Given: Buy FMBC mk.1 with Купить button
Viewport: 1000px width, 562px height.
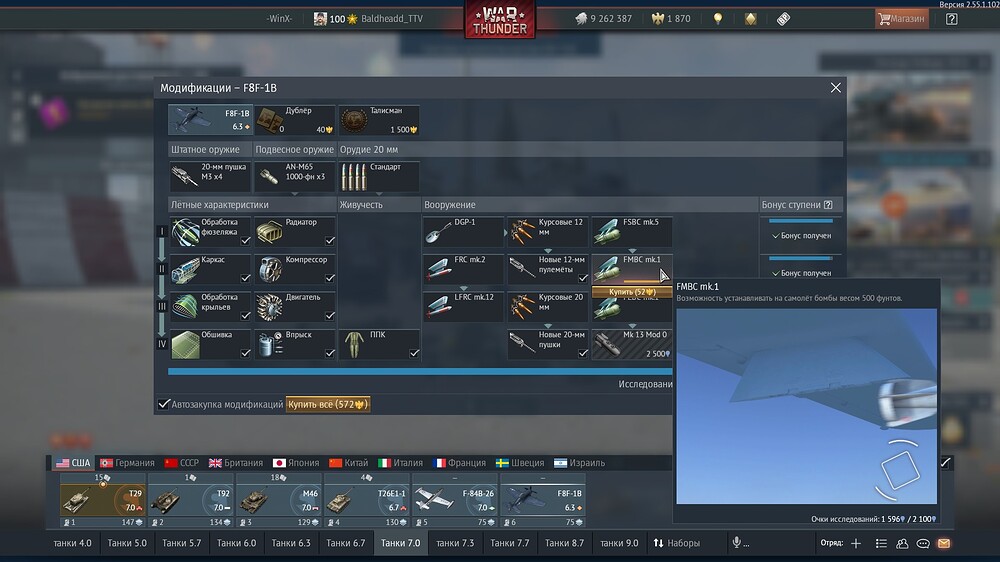Looking at the screenshot, I should tap(632, 292).
